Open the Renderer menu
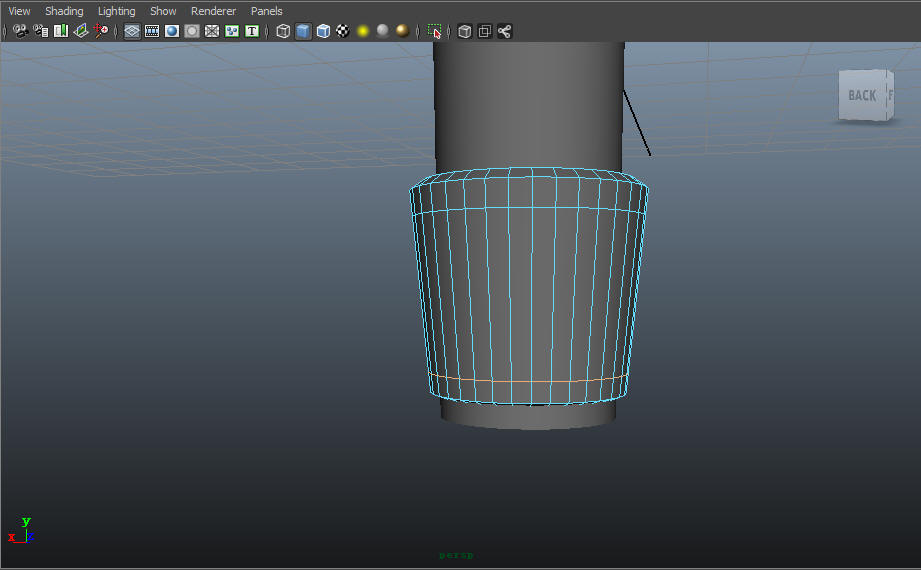921x570 pixels. [213, 11]
